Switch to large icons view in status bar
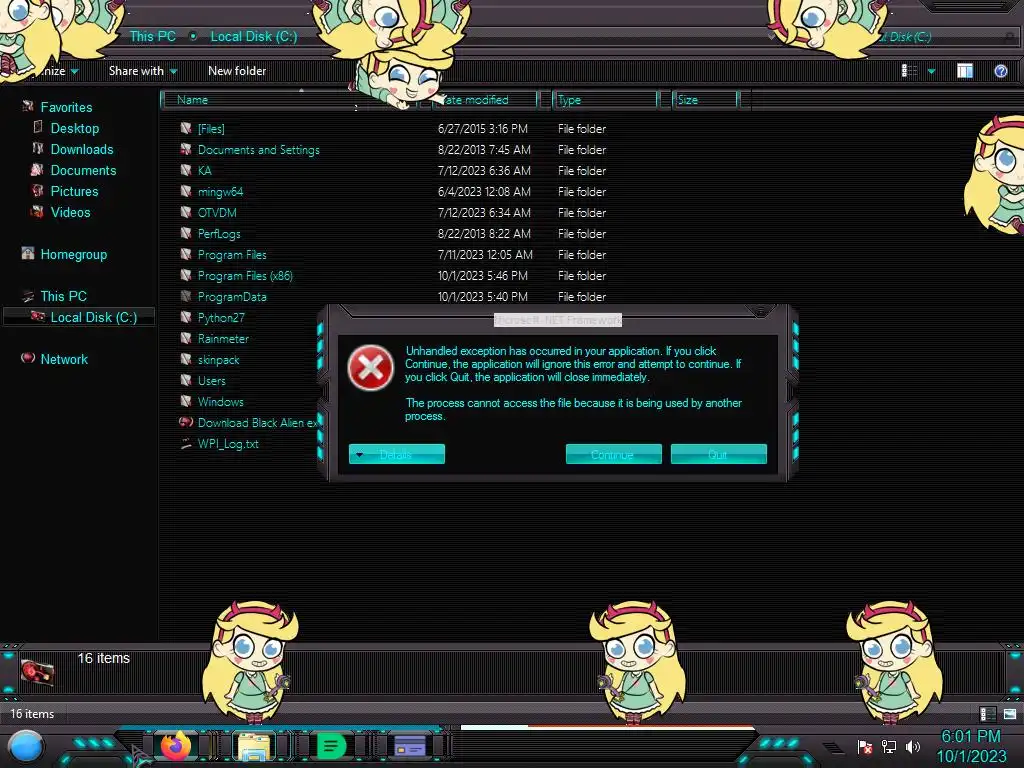Viewport: 1024px width, 768px height. pos(1010,714)
